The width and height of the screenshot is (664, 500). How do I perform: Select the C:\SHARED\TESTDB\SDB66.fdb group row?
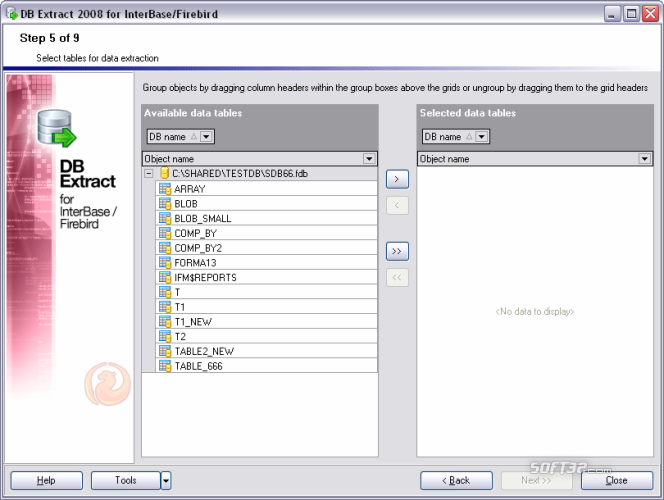coord(260,174)
